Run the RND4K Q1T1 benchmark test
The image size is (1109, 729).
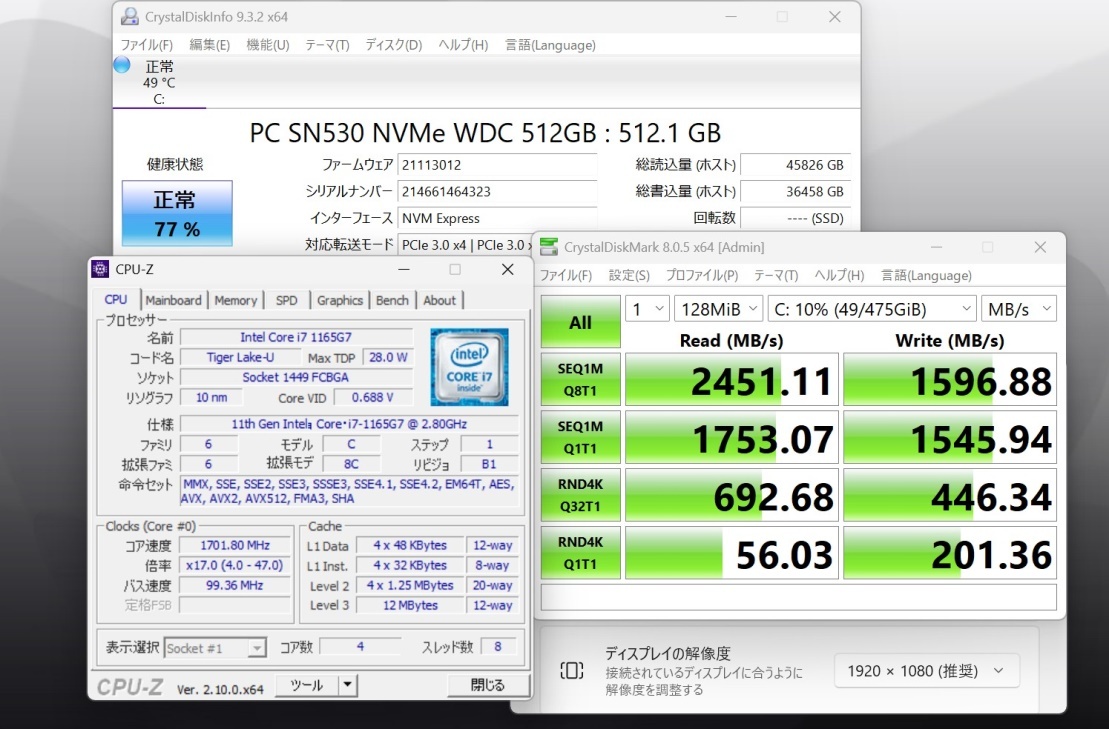[x=580, y=553]
